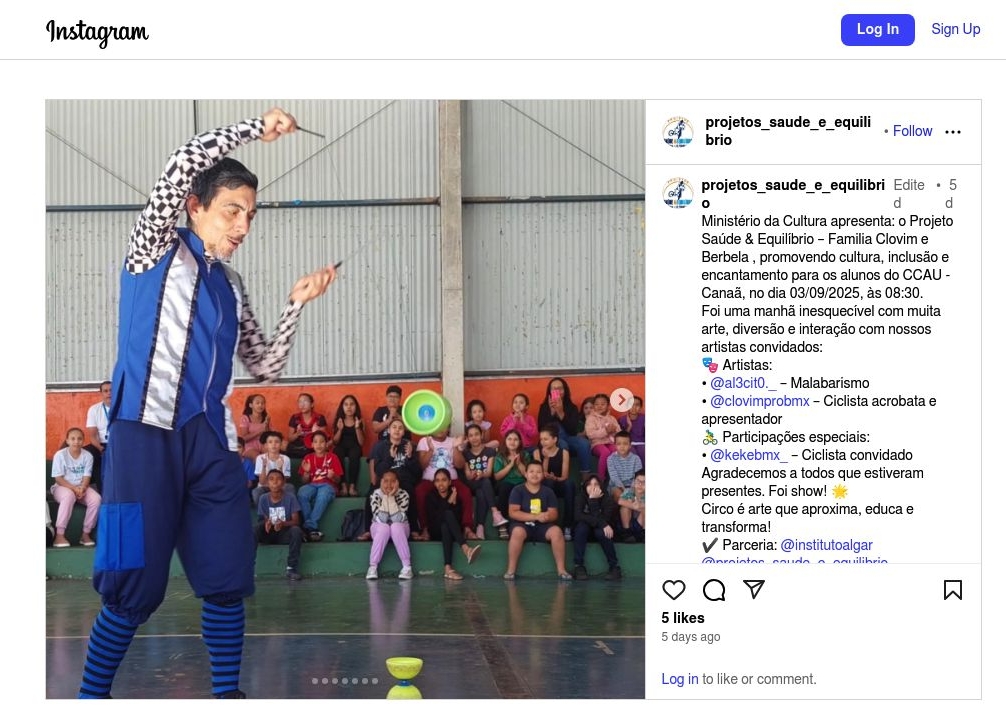Select the last carousel dot indicator

pyautogui.click(x=375, y=681)
